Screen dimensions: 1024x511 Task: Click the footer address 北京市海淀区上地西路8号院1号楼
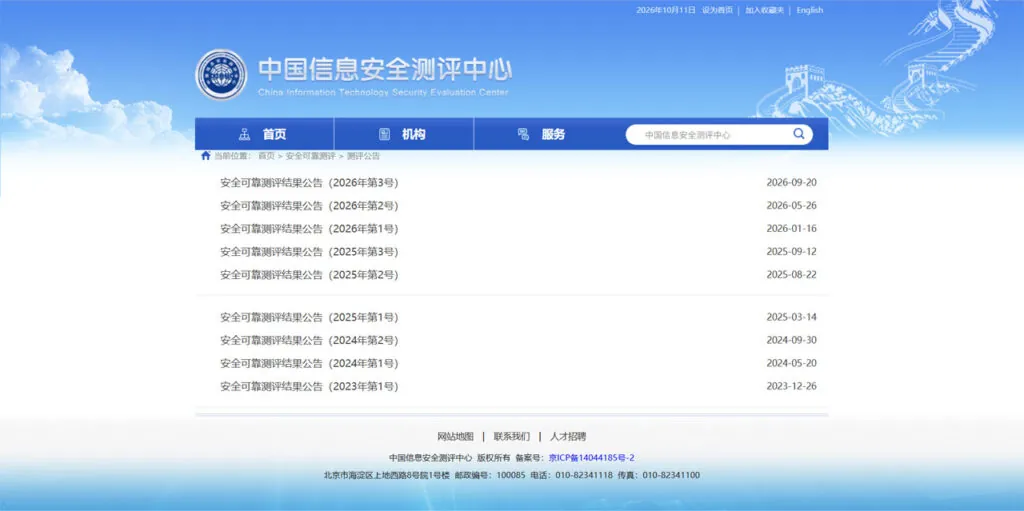pos(387,476)
